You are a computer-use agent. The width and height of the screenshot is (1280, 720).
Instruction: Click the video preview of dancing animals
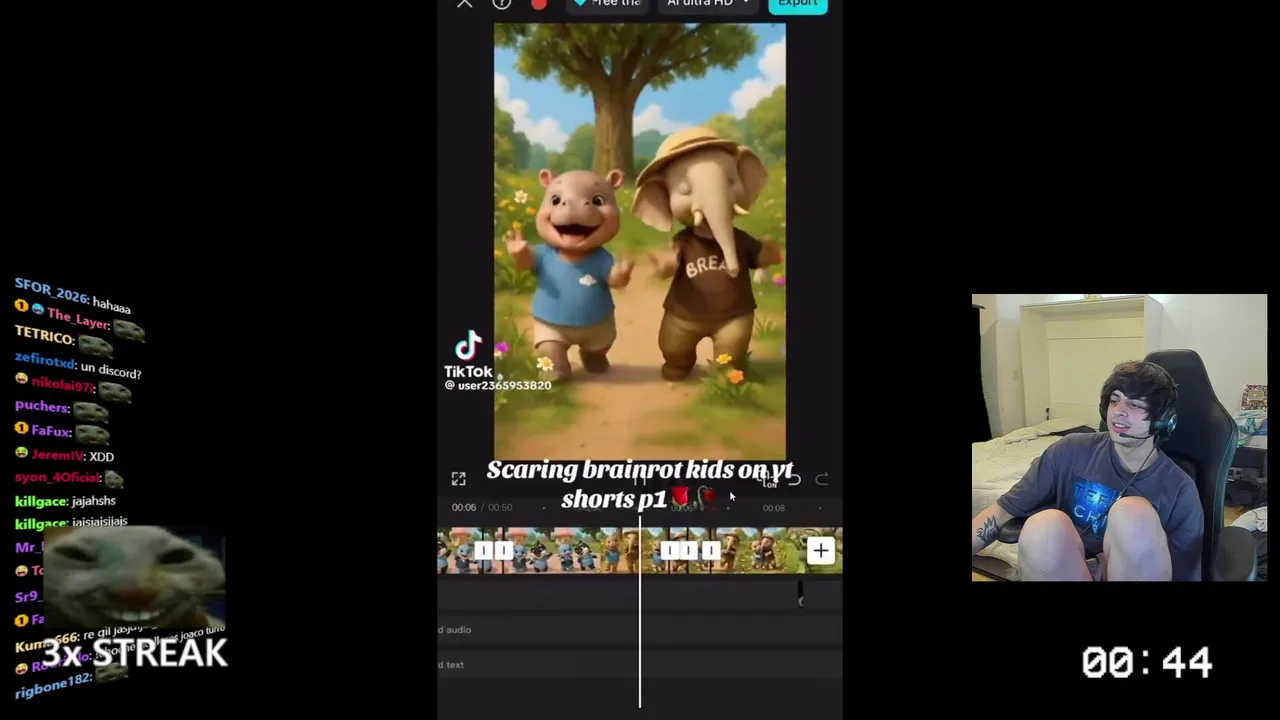(640, 242)
